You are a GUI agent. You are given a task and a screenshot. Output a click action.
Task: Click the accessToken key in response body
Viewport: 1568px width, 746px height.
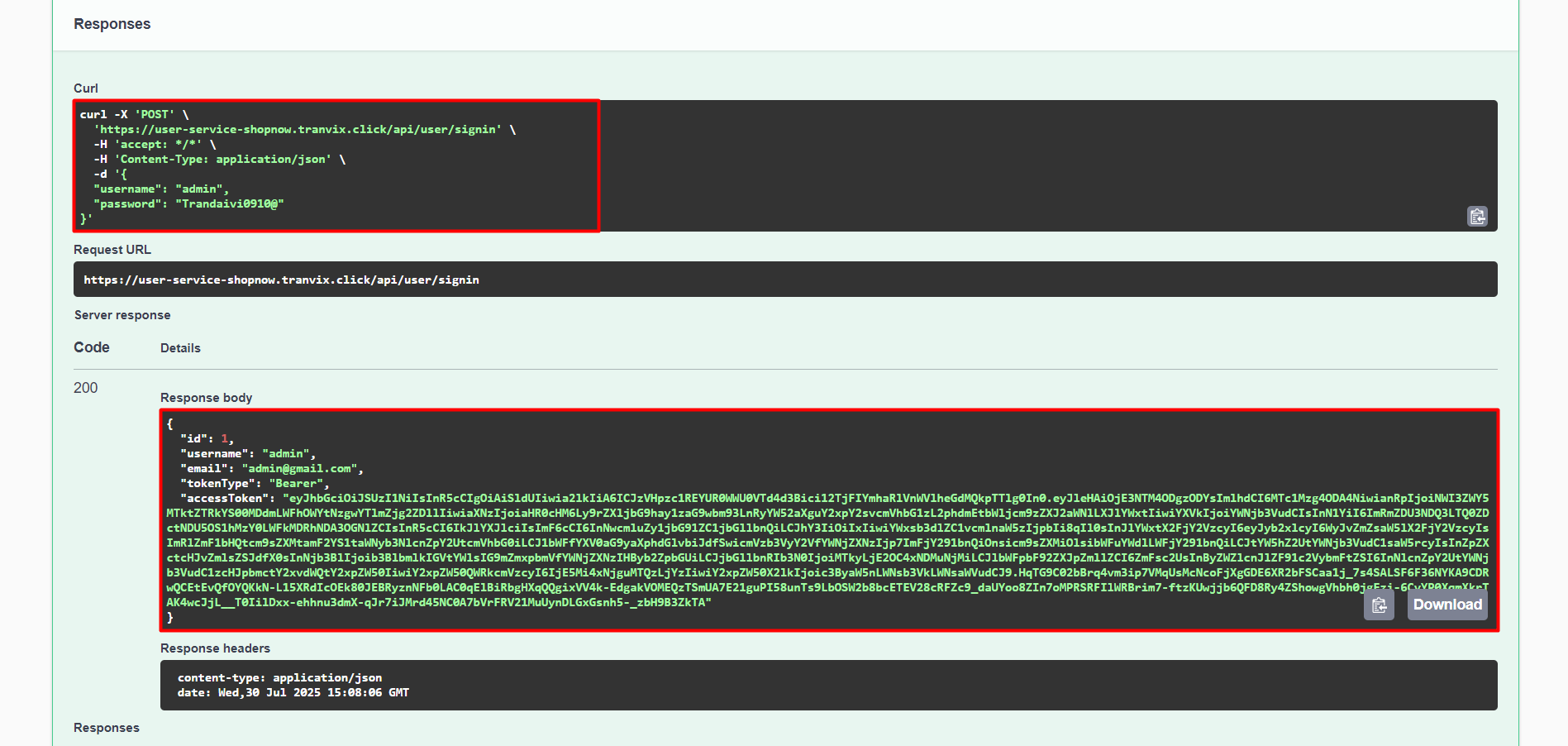(226, 499)
